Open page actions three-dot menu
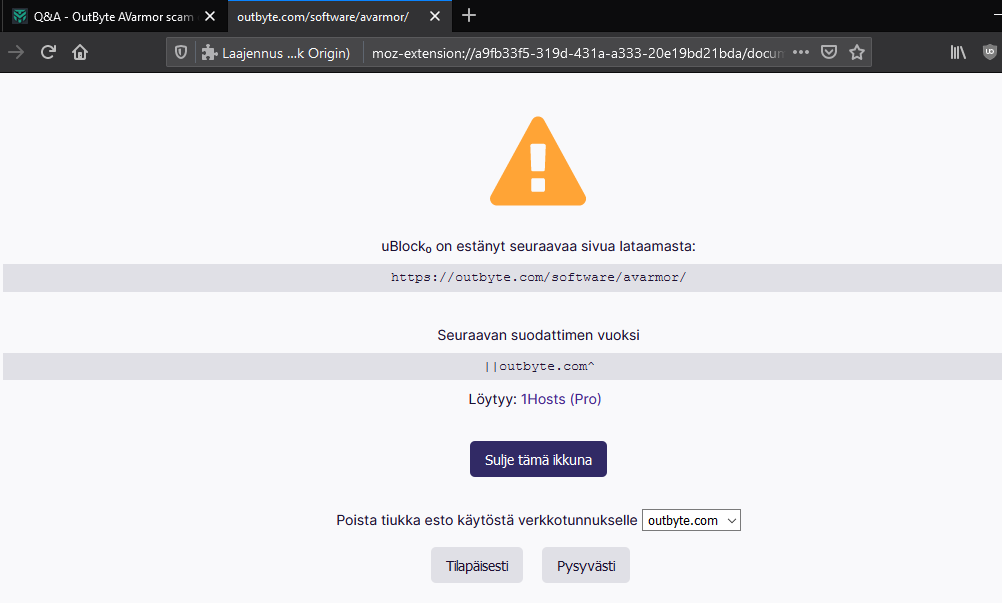Image resolution: width=1002 pixels, height=603 pixels. pos(801,52)
